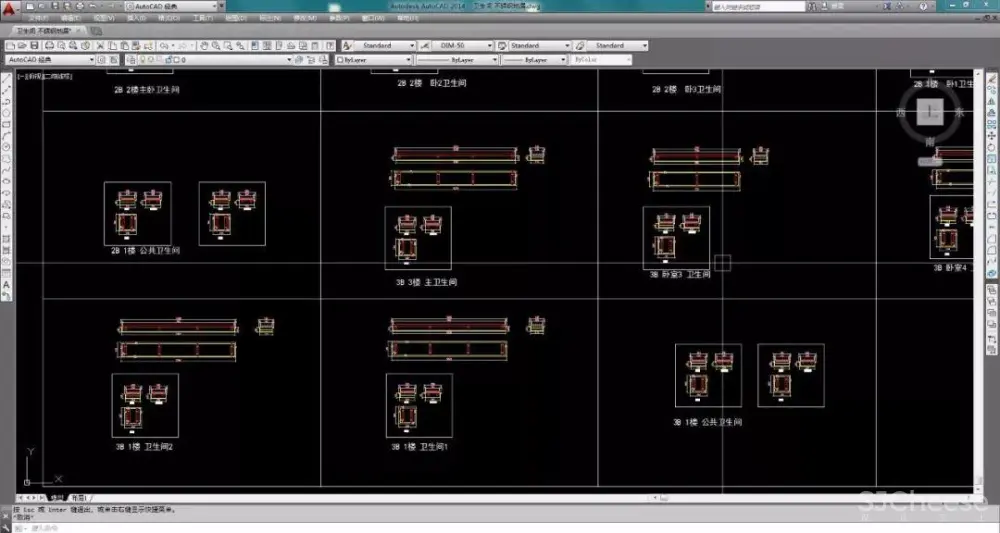Click the Paste clipboard icon
The width and height of the screenshot is (1000, 533).
click(x=124, y=46)
